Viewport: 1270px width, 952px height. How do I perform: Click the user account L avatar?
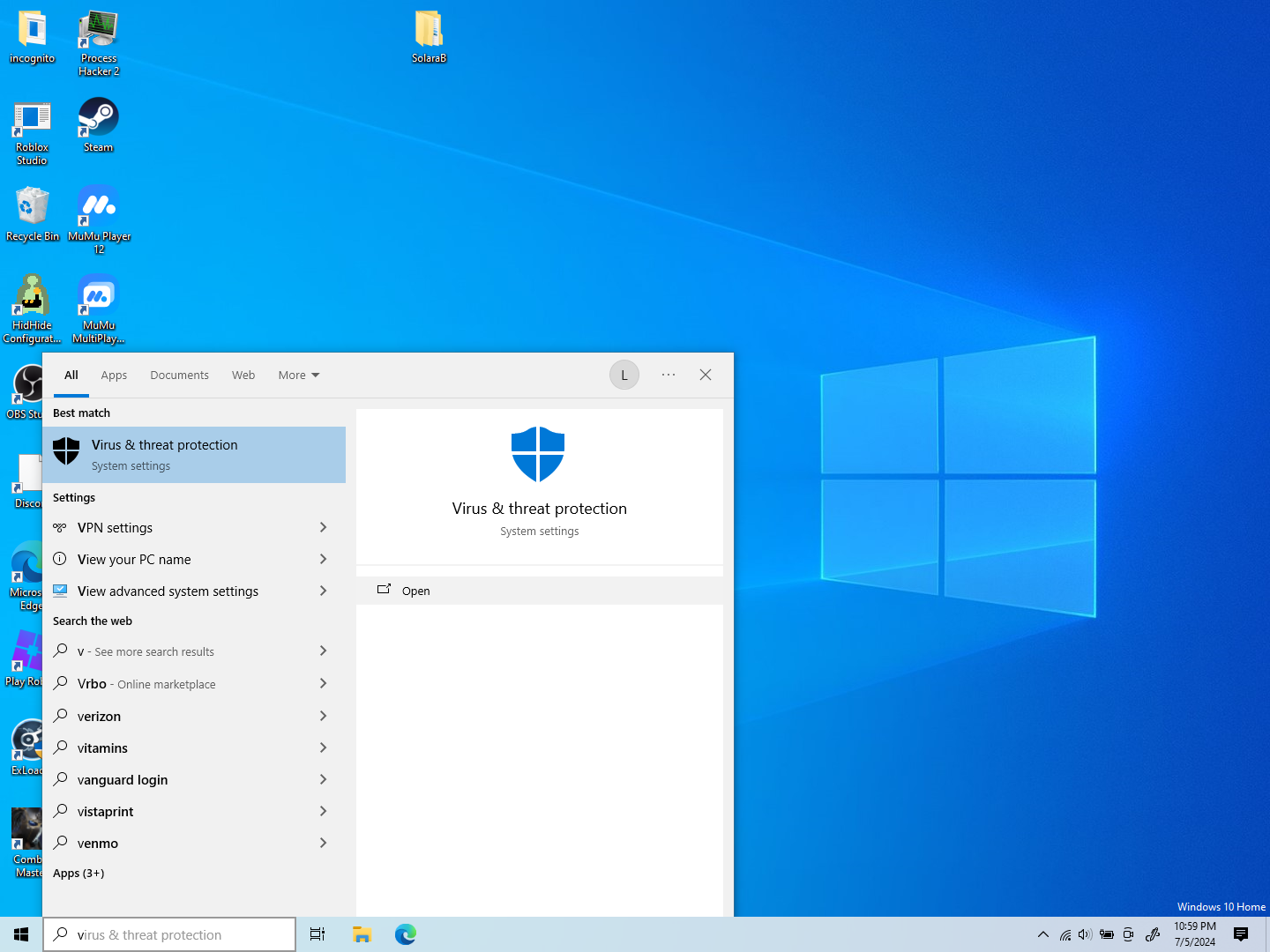click(624, 375)
